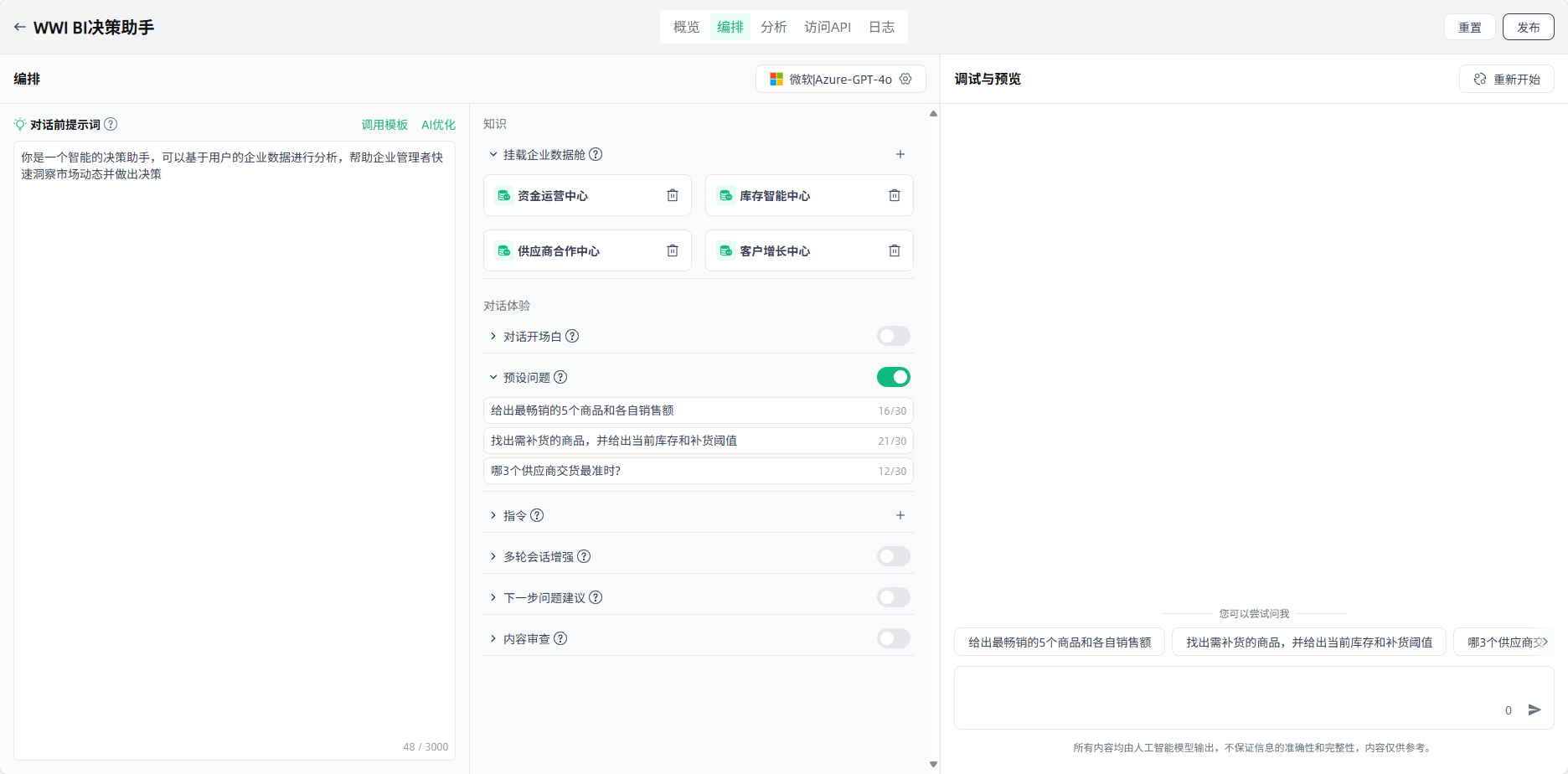This screenshot has width=1568, height=774.
Task: Collapse the 挂载企业数据舱 section
Action: 493,154
